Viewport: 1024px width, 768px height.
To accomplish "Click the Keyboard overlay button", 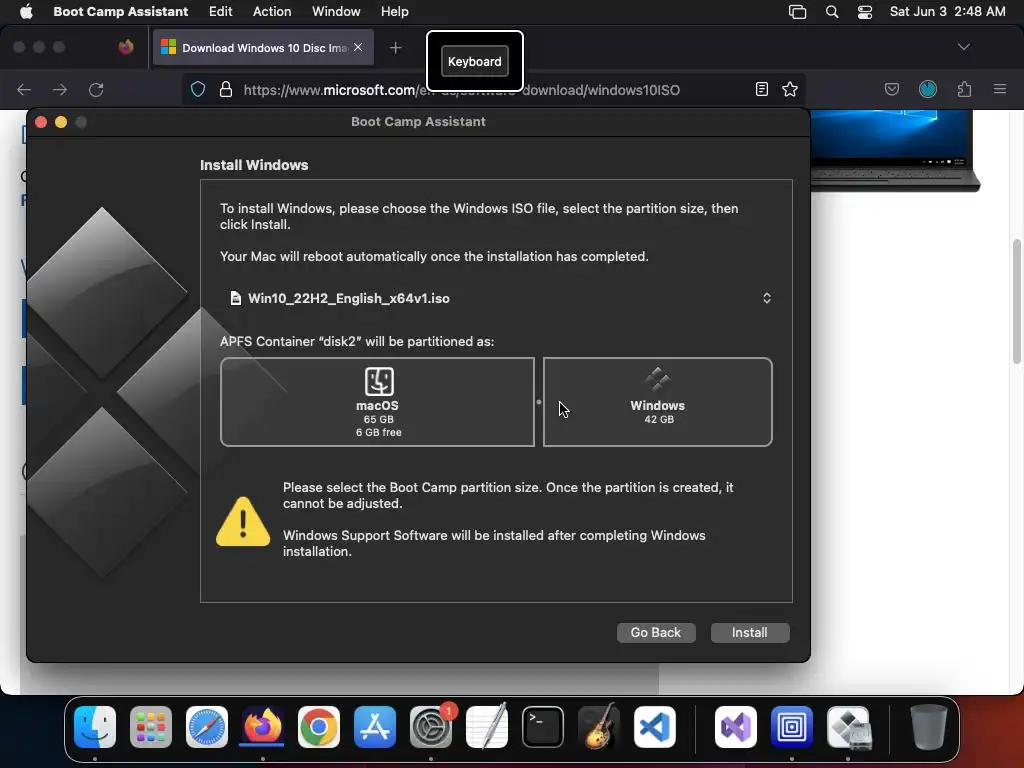I will [x=475, y=61].
